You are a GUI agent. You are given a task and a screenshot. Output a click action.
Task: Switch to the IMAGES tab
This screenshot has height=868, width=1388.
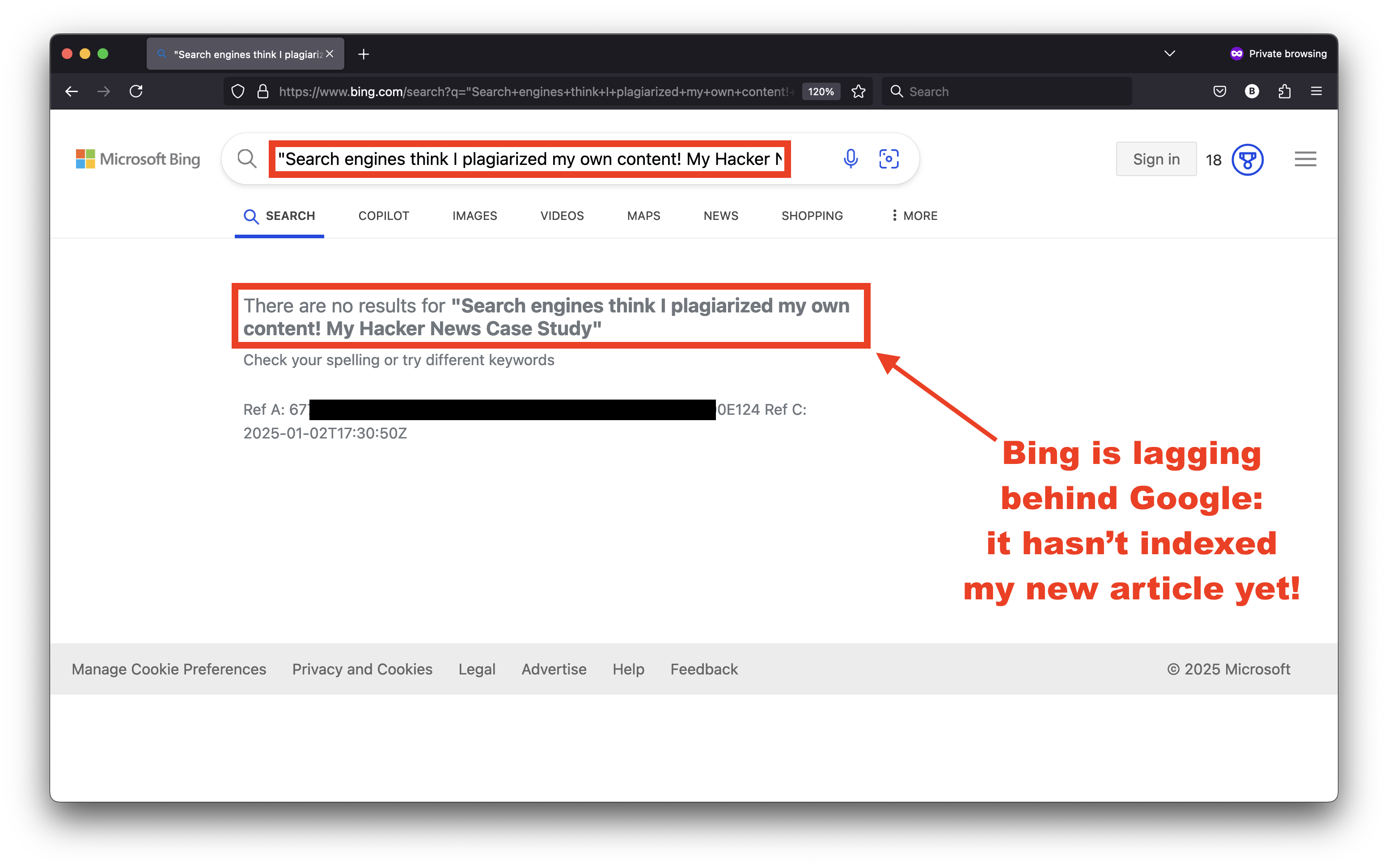(474, 216)
